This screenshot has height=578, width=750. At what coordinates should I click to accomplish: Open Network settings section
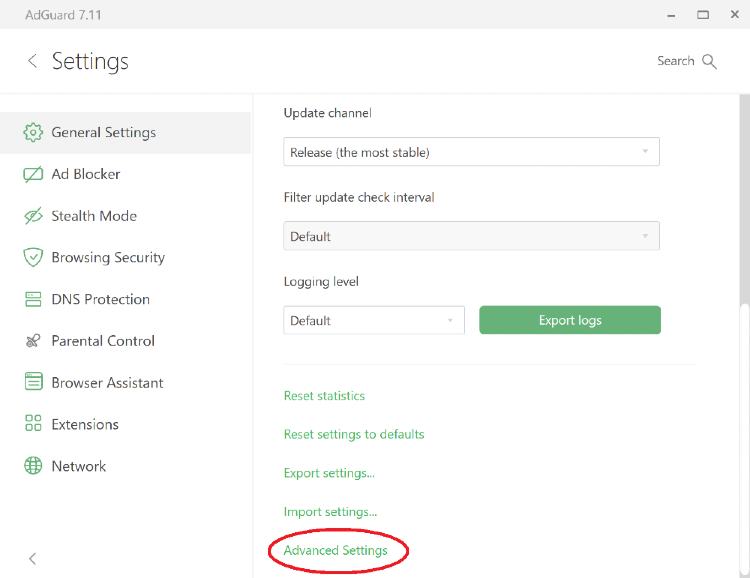click(x=125, y=466)
